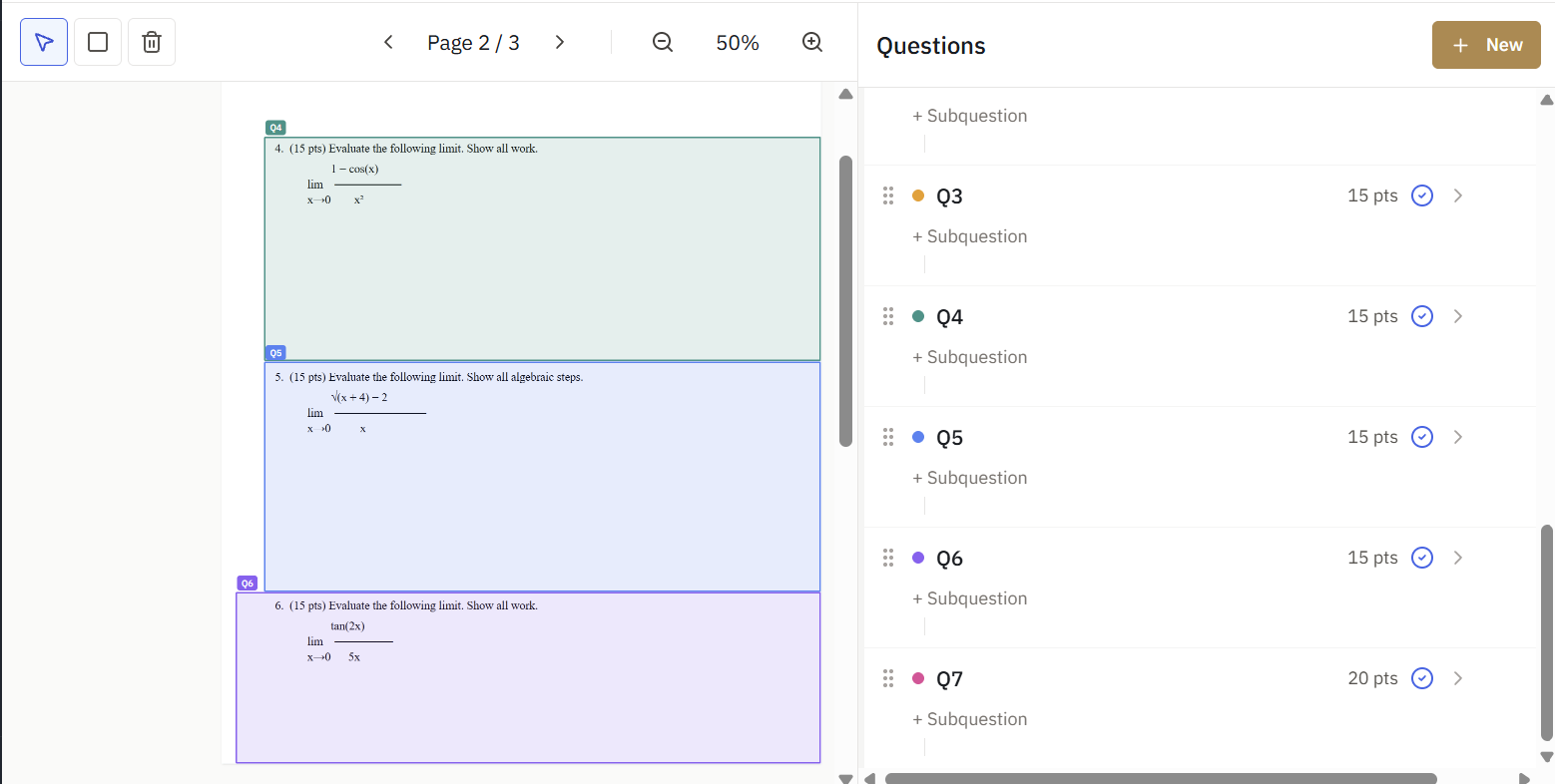The image size is (1555, 784).
Task: Click document scrollbar up arrow
Action: 846,95
